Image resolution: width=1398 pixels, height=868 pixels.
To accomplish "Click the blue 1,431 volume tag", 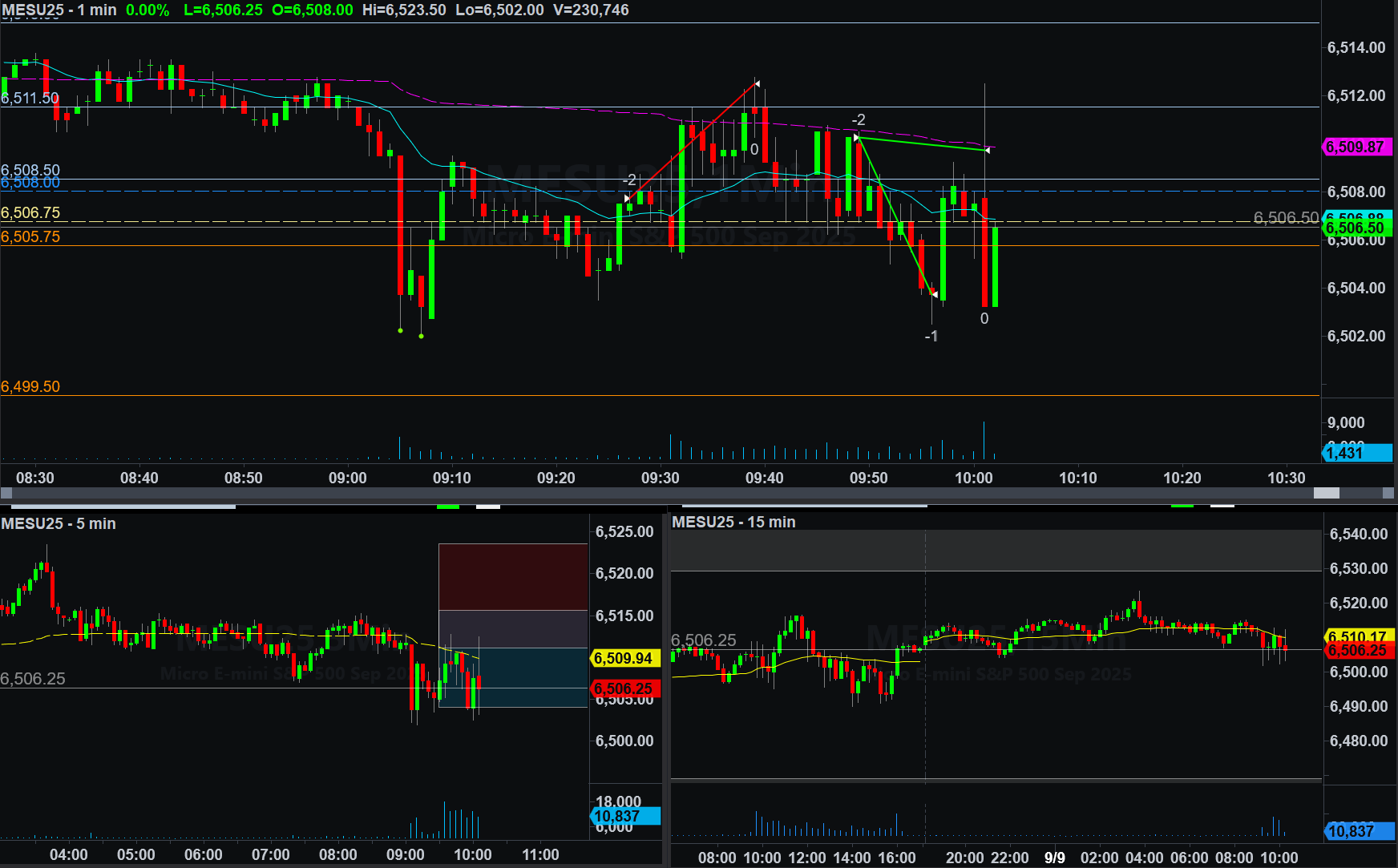I will (x=1356, y=453).
